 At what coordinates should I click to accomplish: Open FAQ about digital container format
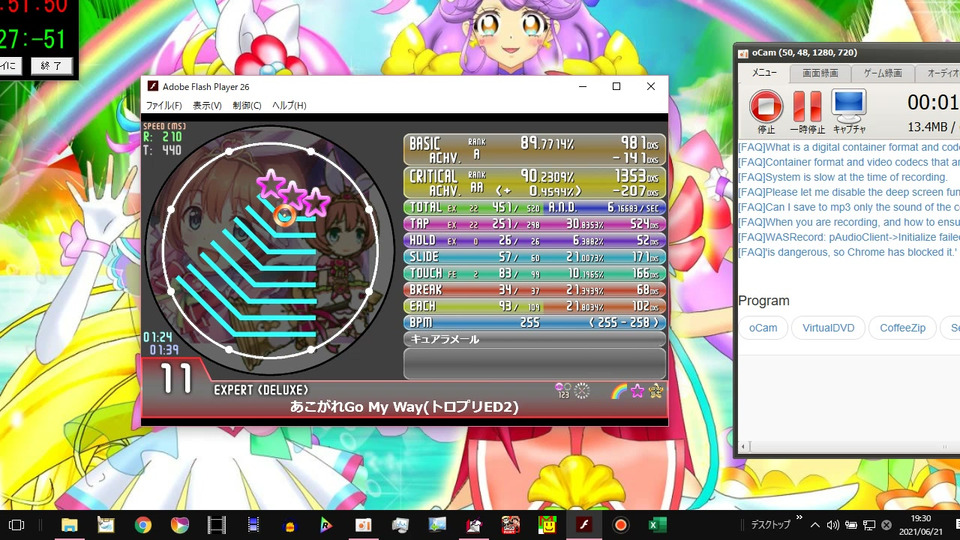click(x=849, y=147)
